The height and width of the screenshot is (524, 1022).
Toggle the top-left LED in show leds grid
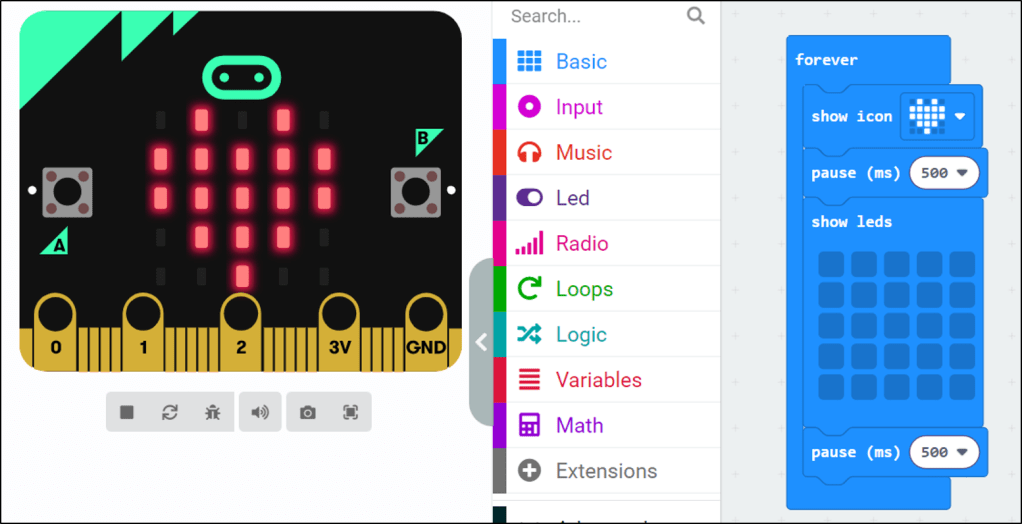pos(831,264)
